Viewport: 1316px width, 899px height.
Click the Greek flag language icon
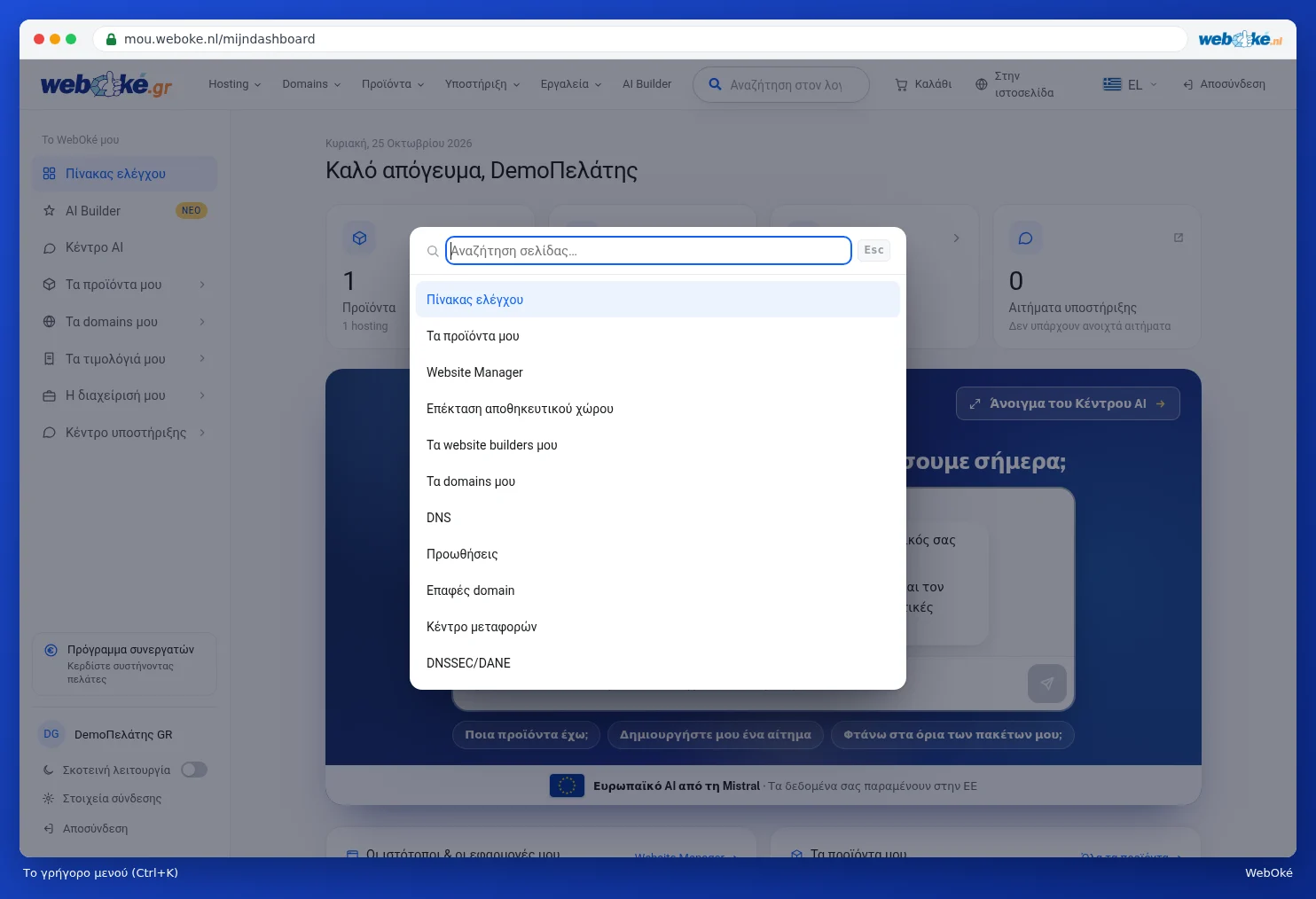1112,84
